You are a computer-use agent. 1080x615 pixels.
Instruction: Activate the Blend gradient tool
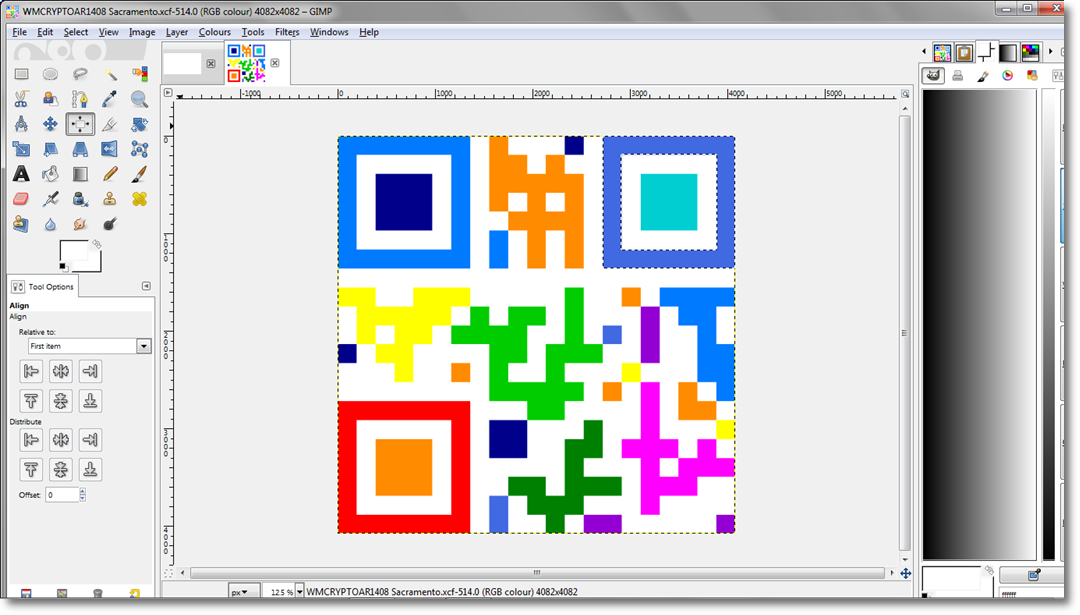coord(80,174)
